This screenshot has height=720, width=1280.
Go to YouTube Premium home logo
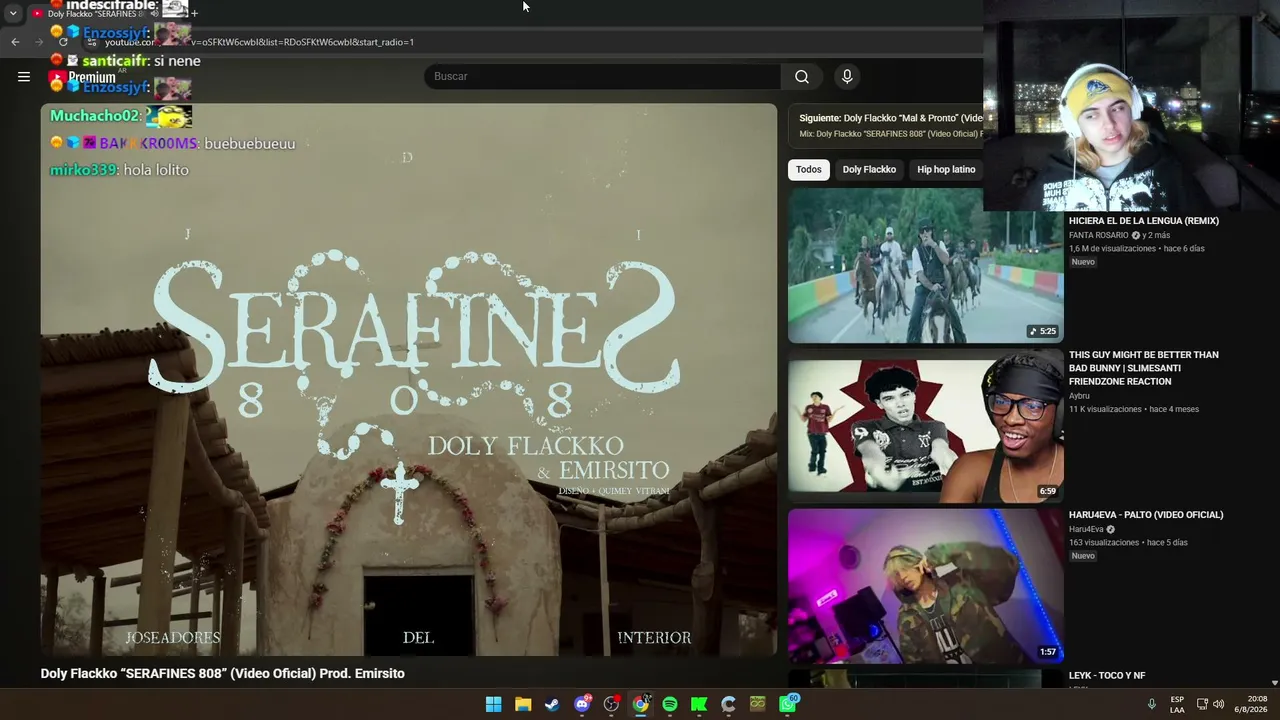click(x=82, y=77)
